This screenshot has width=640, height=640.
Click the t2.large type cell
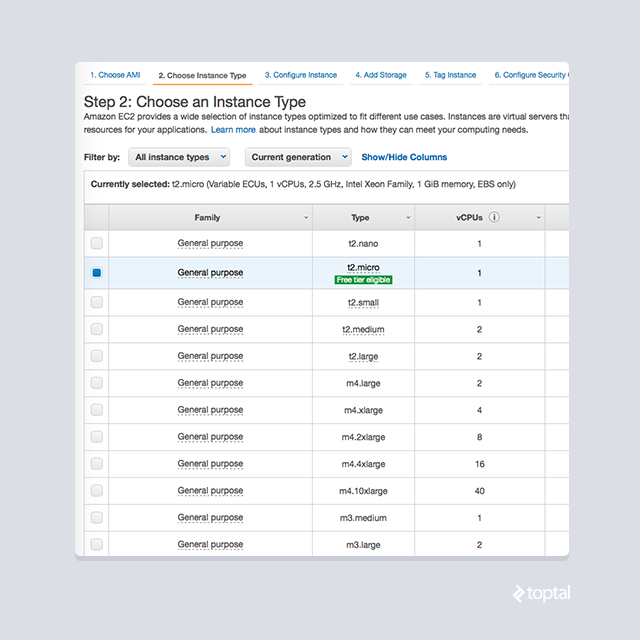363,356
